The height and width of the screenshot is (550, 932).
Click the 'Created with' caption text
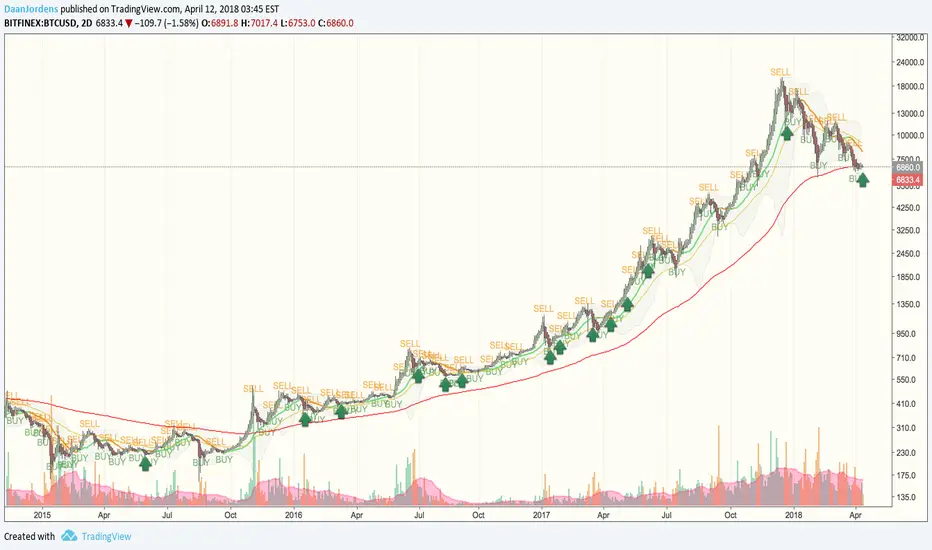[29, 536]
